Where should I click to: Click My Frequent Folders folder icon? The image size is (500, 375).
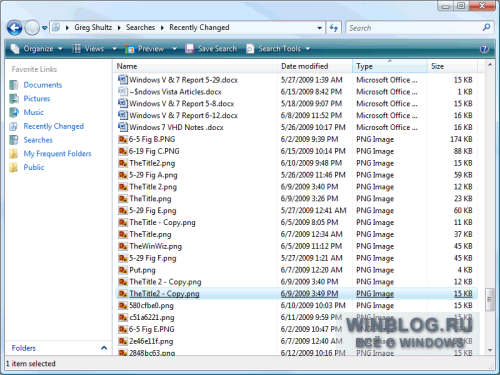(14, 154)
